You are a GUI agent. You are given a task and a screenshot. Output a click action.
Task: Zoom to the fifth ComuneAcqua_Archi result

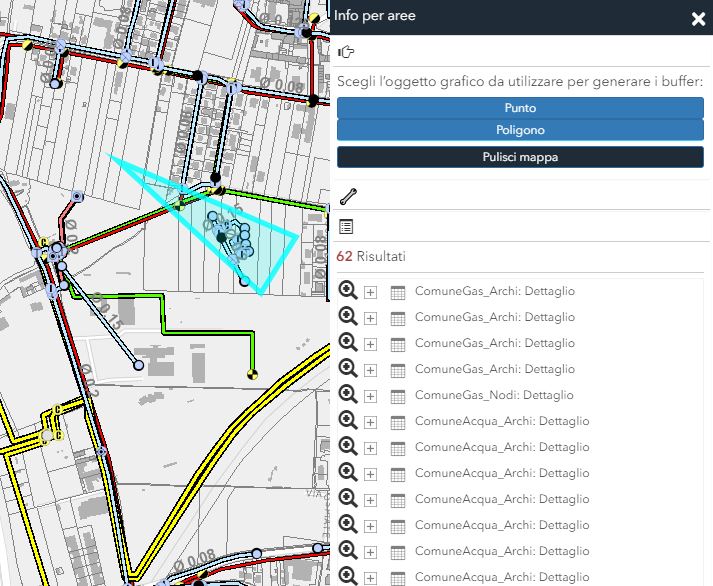click(348, 524)
